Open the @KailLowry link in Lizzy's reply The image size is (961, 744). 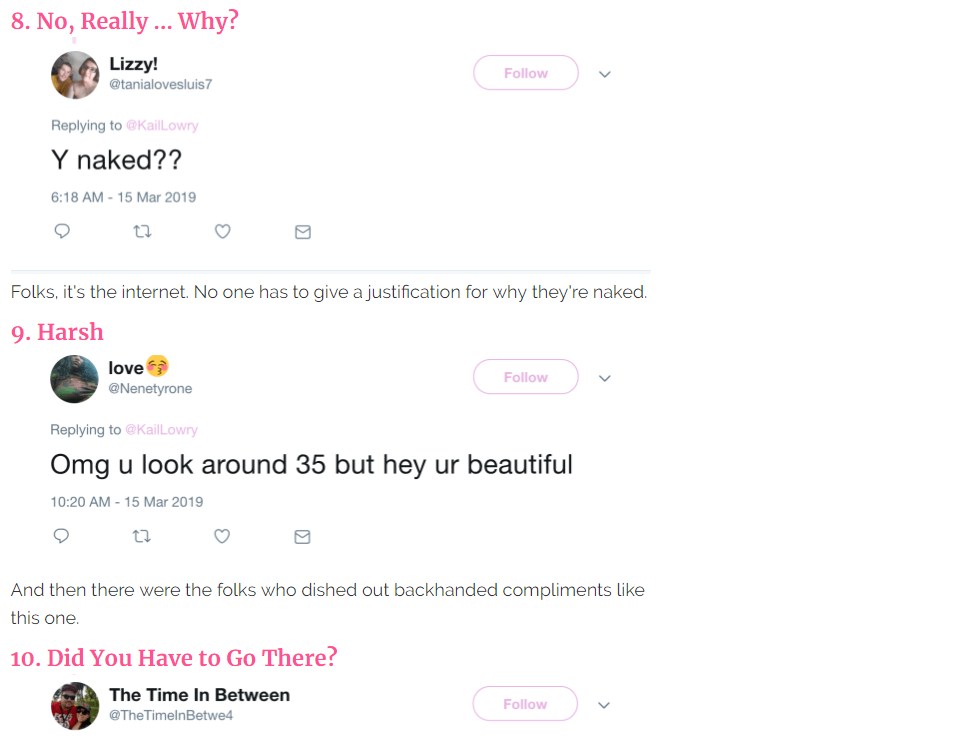pyautogui.click(x=162, y=126)
